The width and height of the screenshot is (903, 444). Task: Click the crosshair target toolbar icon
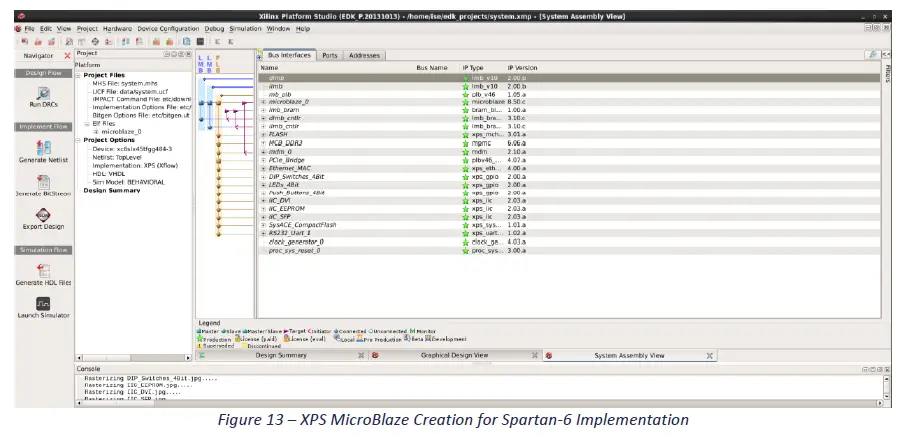[95, 41]
